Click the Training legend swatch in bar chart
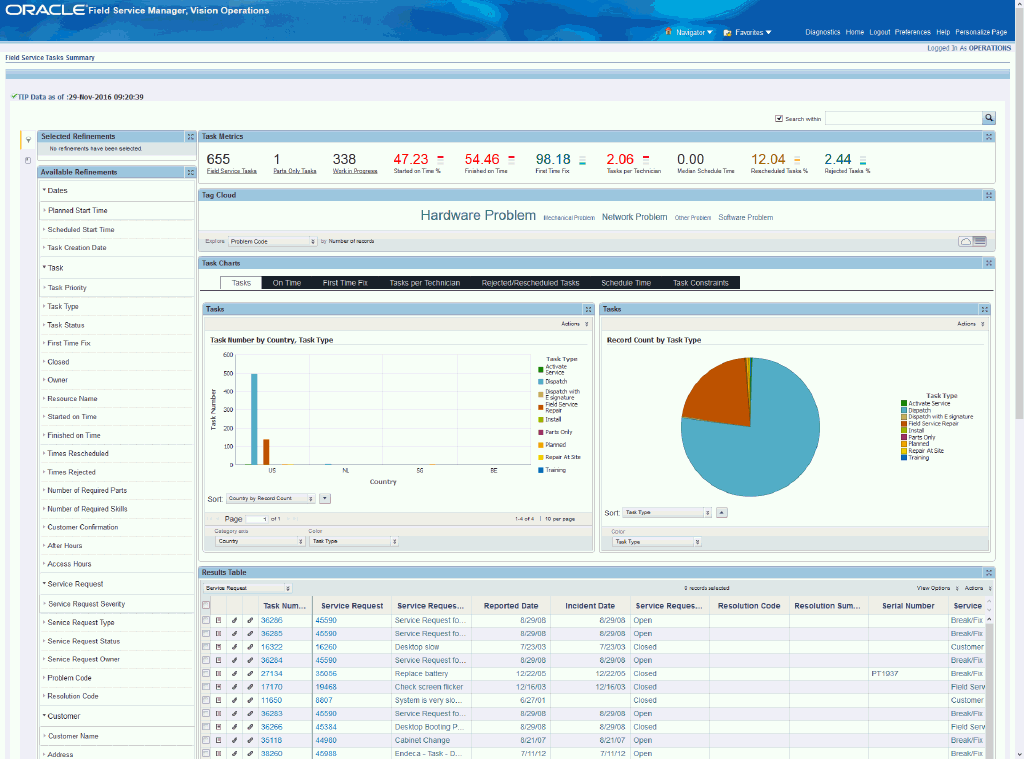 tap(541, 470)
